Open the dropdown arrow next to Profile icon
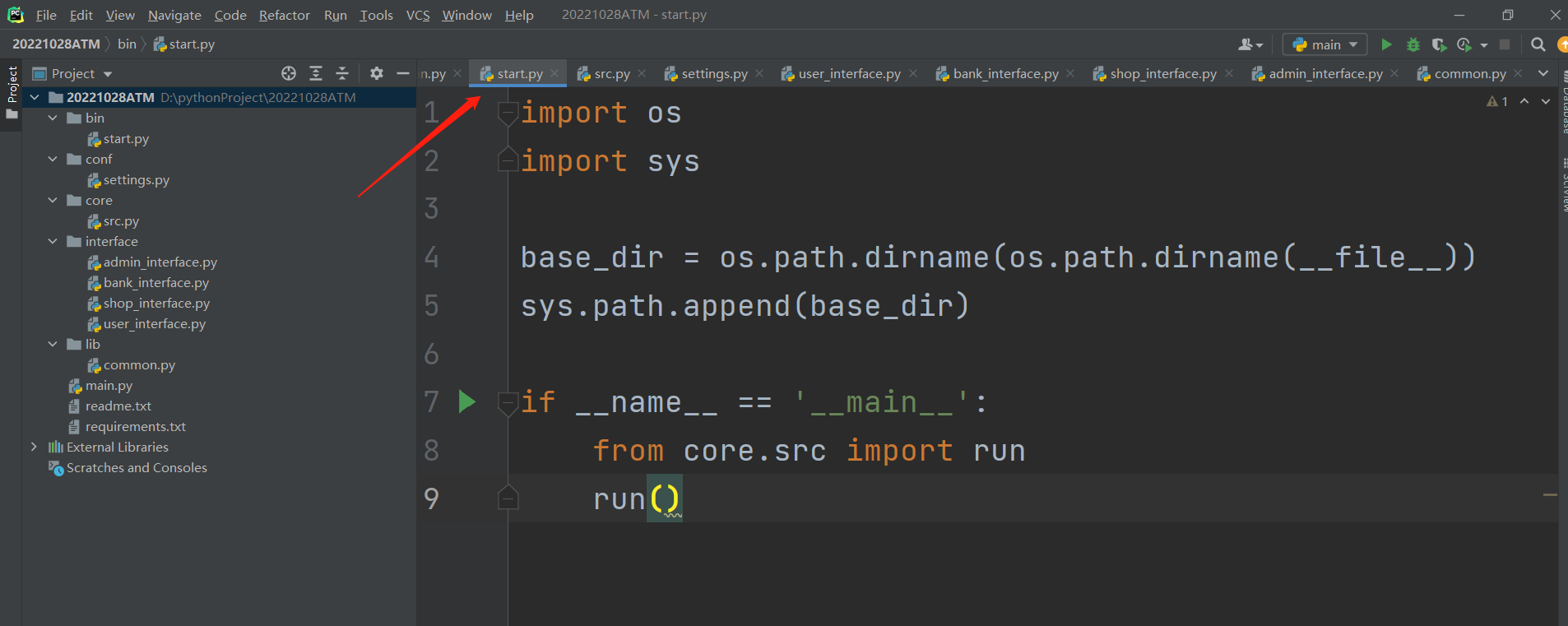The width and height of the screenshot is (1568, 626). [x=1484, y=45]
